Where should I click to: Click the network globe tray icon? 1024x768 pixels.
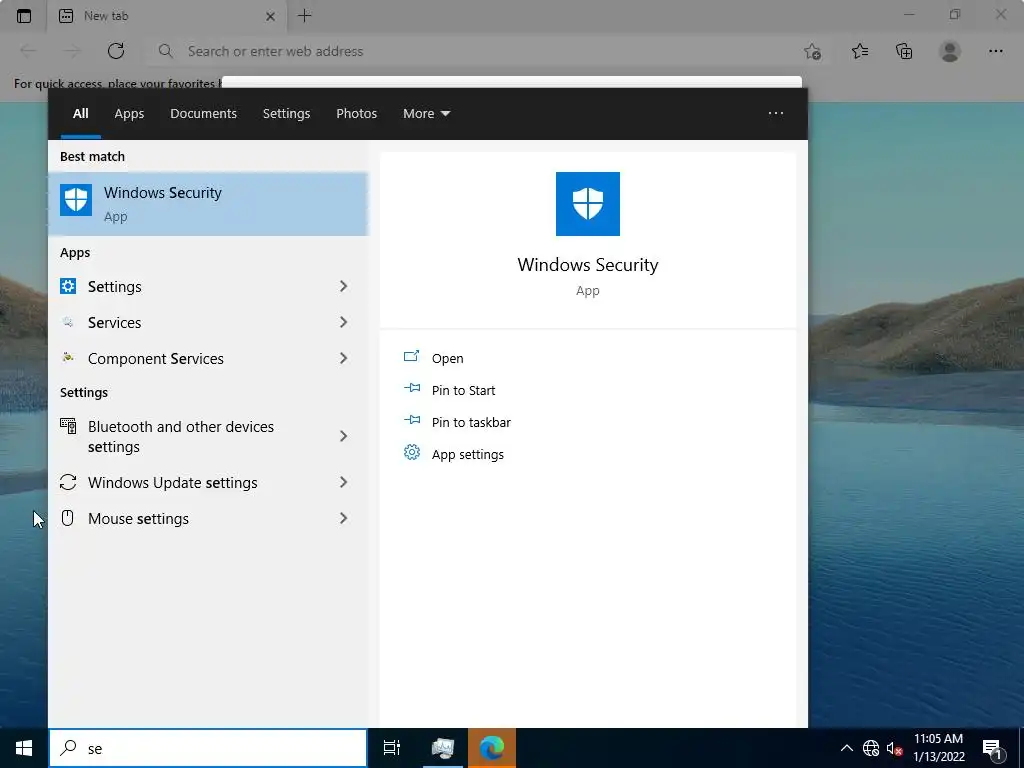pyautogui.click(x=871, y=748)
